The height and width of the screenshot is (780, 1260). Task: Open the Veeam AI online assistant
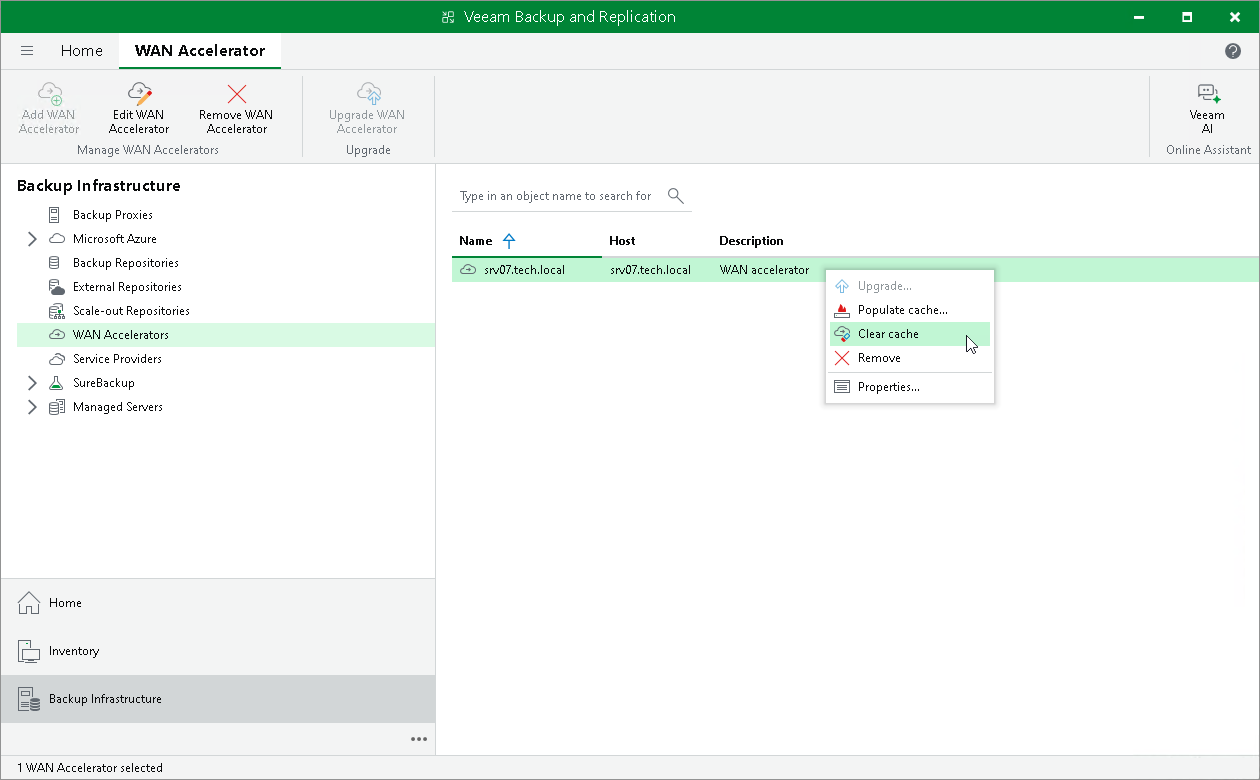coord(1207,108)
